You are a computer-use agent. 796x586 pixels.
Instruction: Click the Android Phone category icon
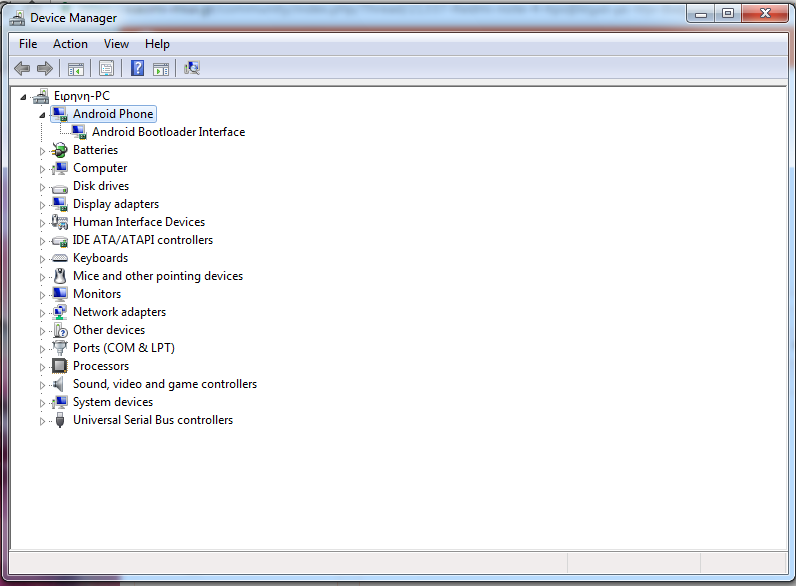60,114
